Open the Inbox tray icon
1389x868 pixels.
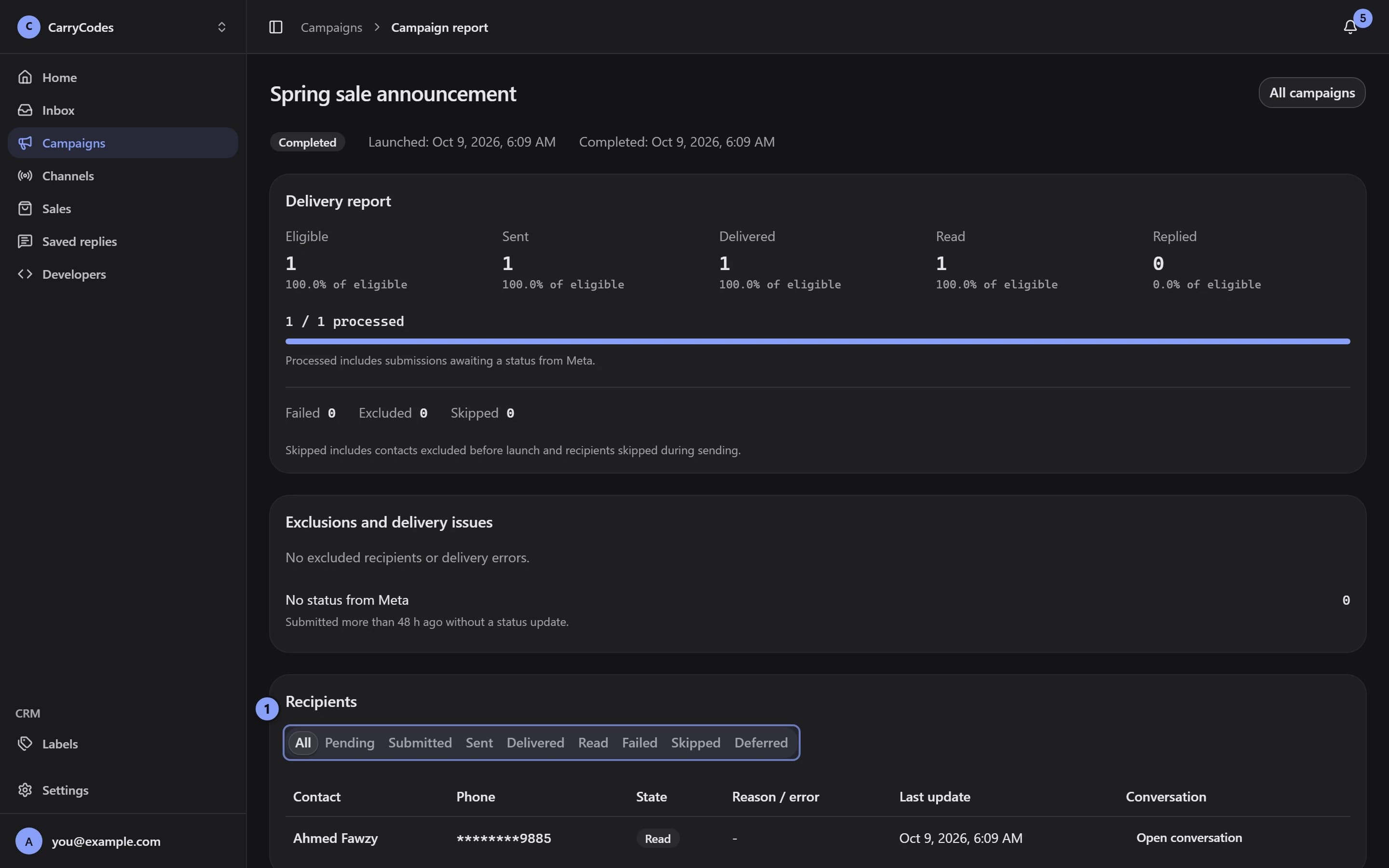pos(25,109)
